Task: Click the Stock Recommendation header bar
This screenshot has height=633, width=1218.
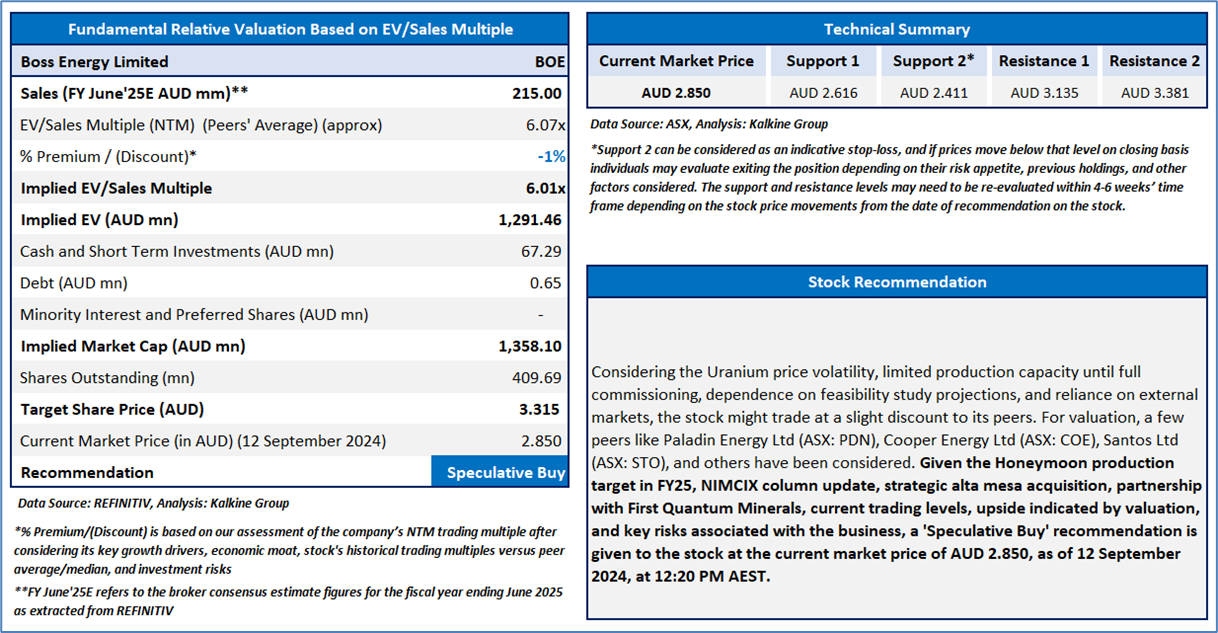Action: [x=896, y=282]
